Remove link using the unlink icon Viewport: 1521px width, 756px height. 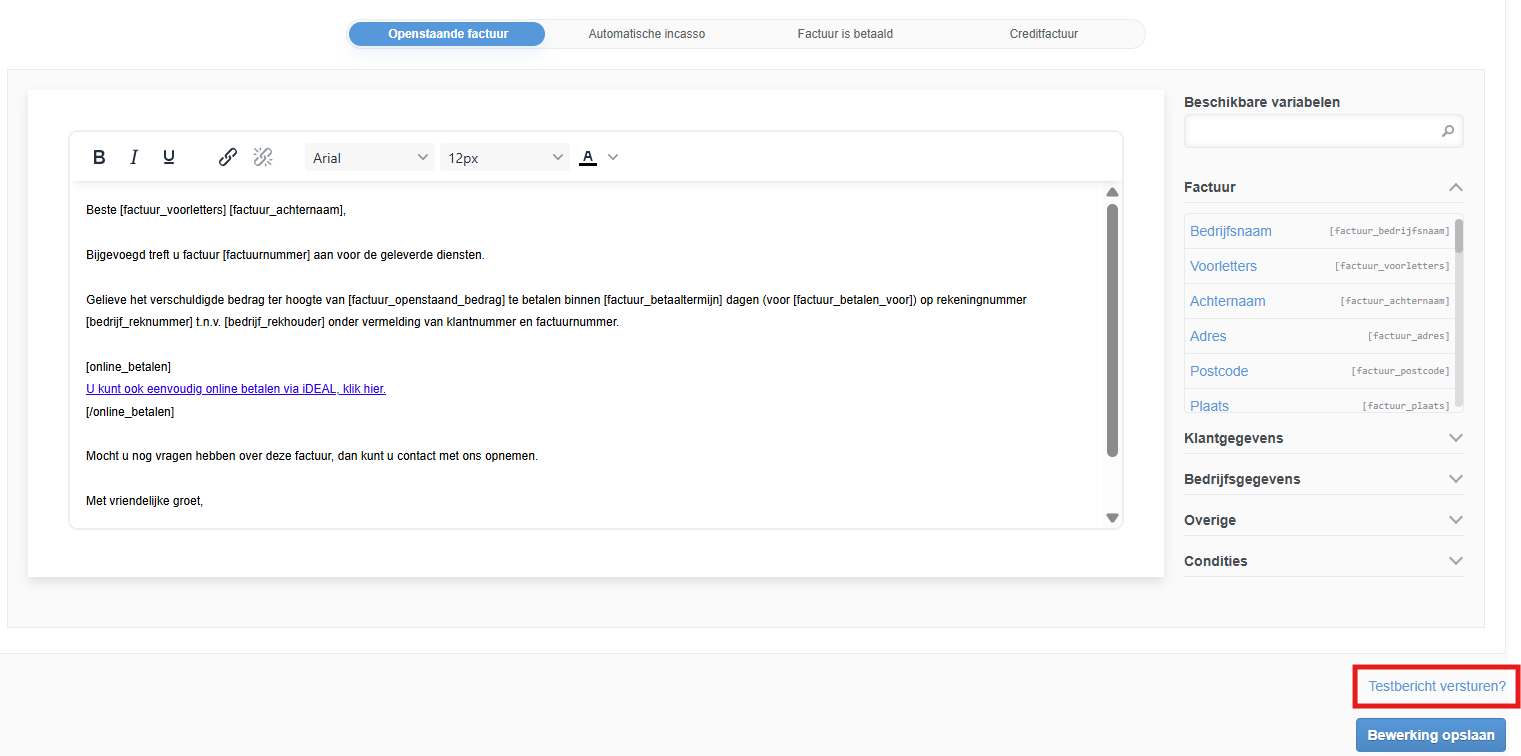263,157
